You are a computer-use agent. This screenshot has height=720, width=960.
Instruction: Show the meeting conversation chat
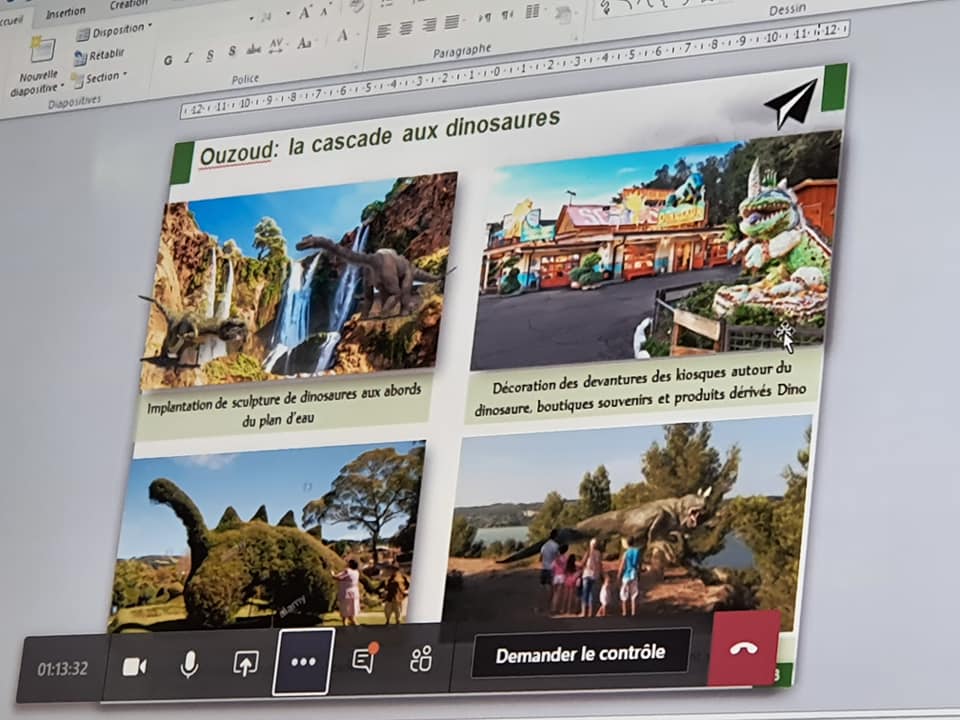click(364, 659)
